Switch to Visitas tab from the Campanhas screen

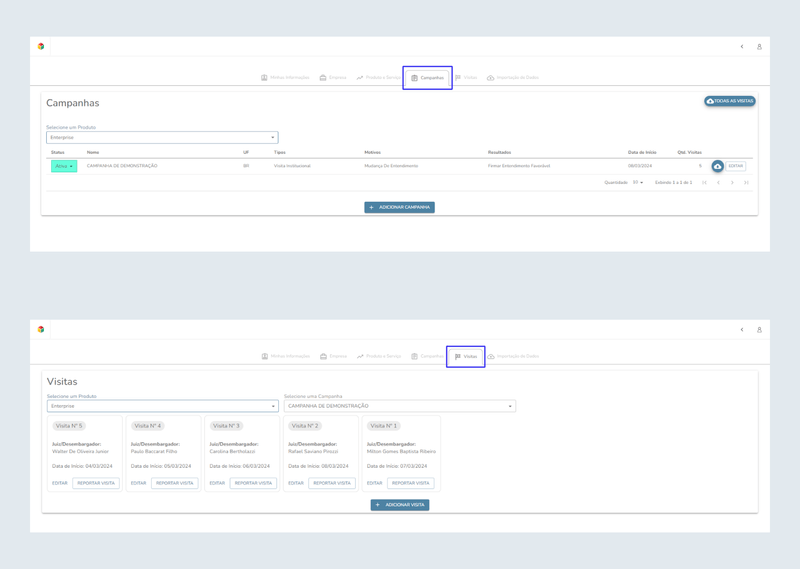(x=466, y=78)
